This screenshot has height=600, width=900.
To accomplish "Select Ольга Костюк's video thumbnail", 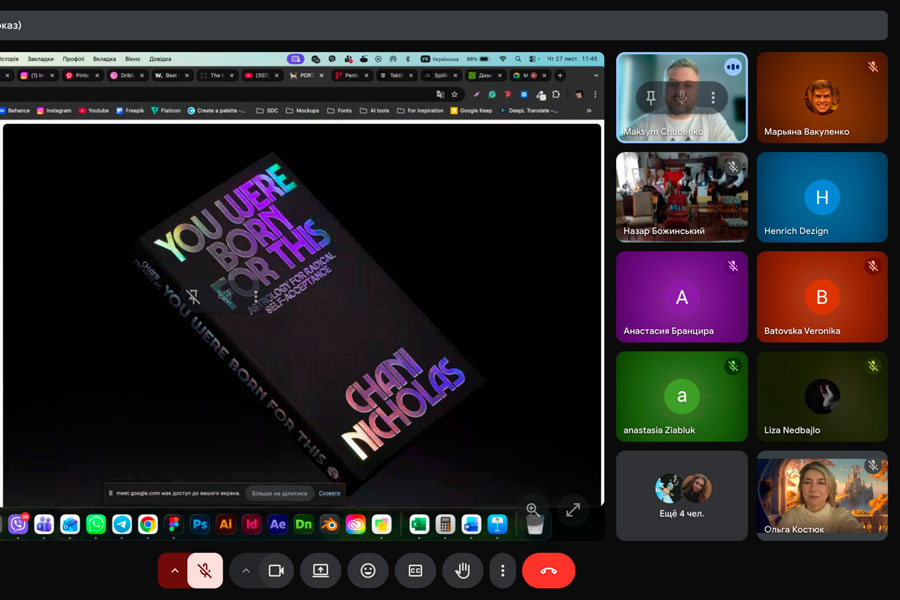I will coord(821,495).
